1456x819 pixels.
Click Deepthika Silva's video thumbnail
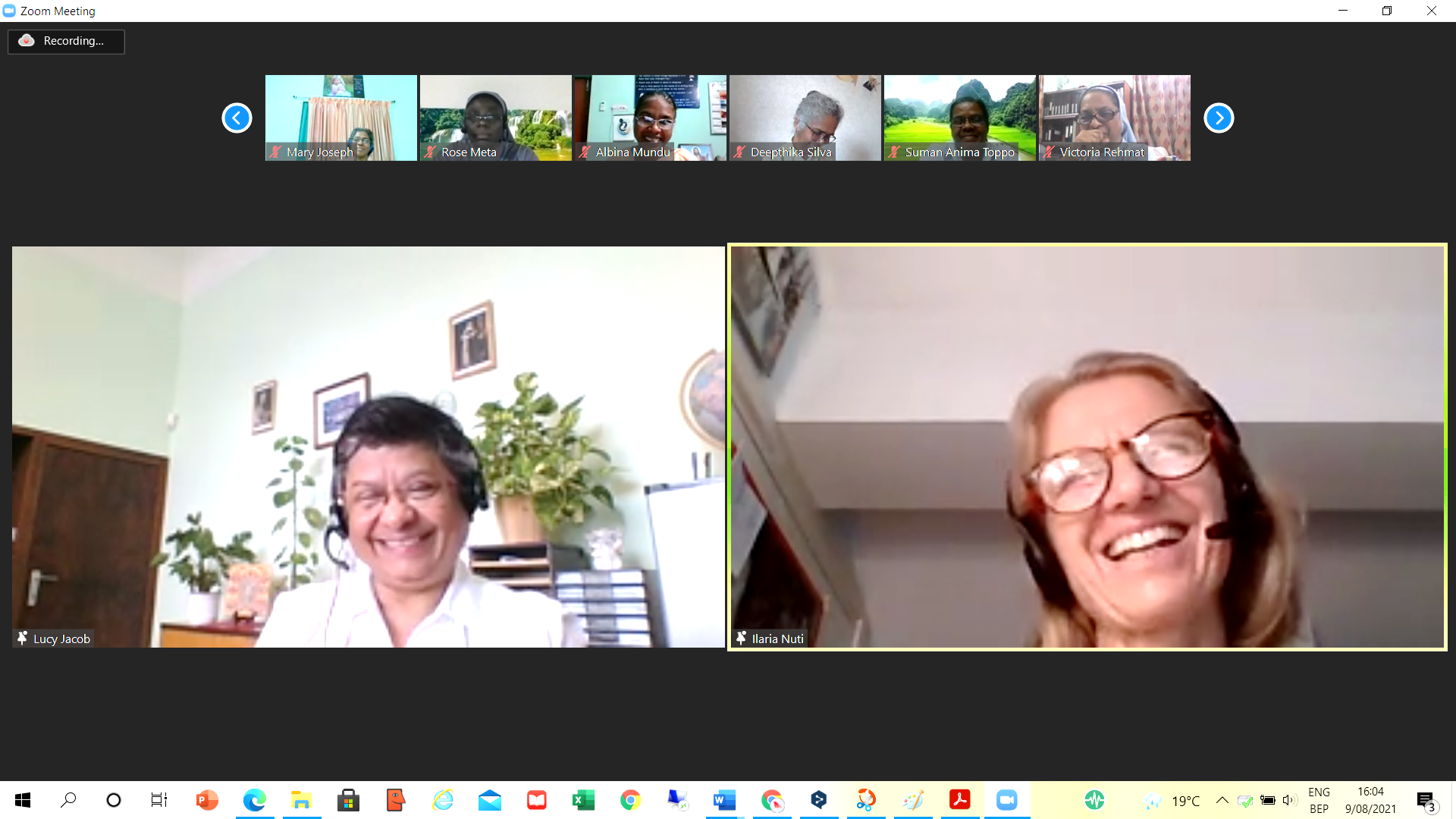[805, 117]
